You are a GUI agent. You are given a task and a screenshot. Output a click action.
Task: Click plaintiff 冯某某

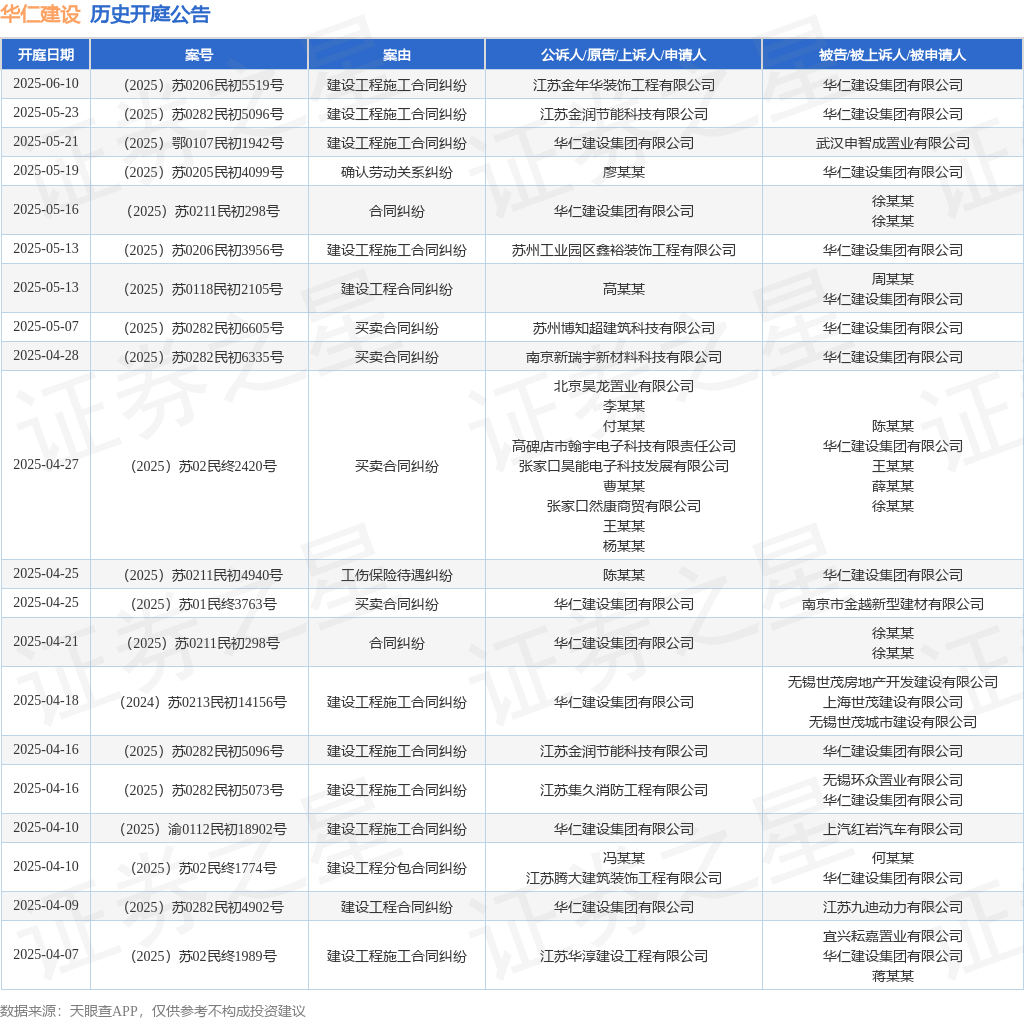click(x=623, y=858)
